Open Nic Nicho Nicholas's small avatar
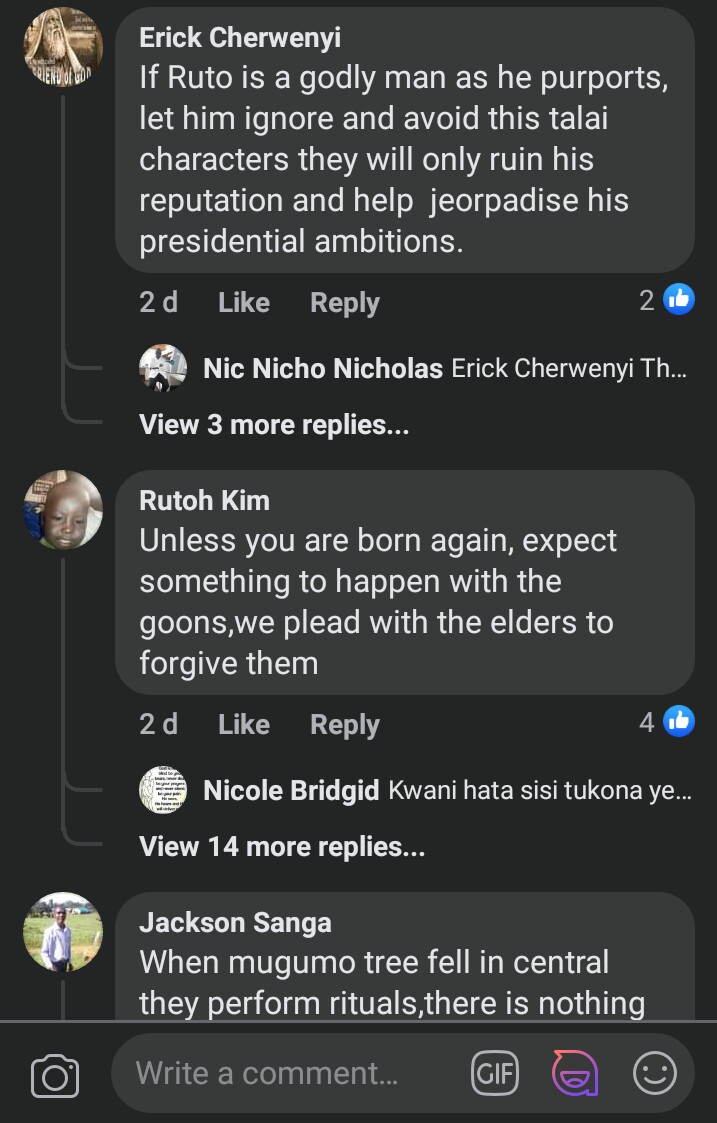Image resolution: width=717 pixels, height=1123 pixels. click(x=163, y=369)
